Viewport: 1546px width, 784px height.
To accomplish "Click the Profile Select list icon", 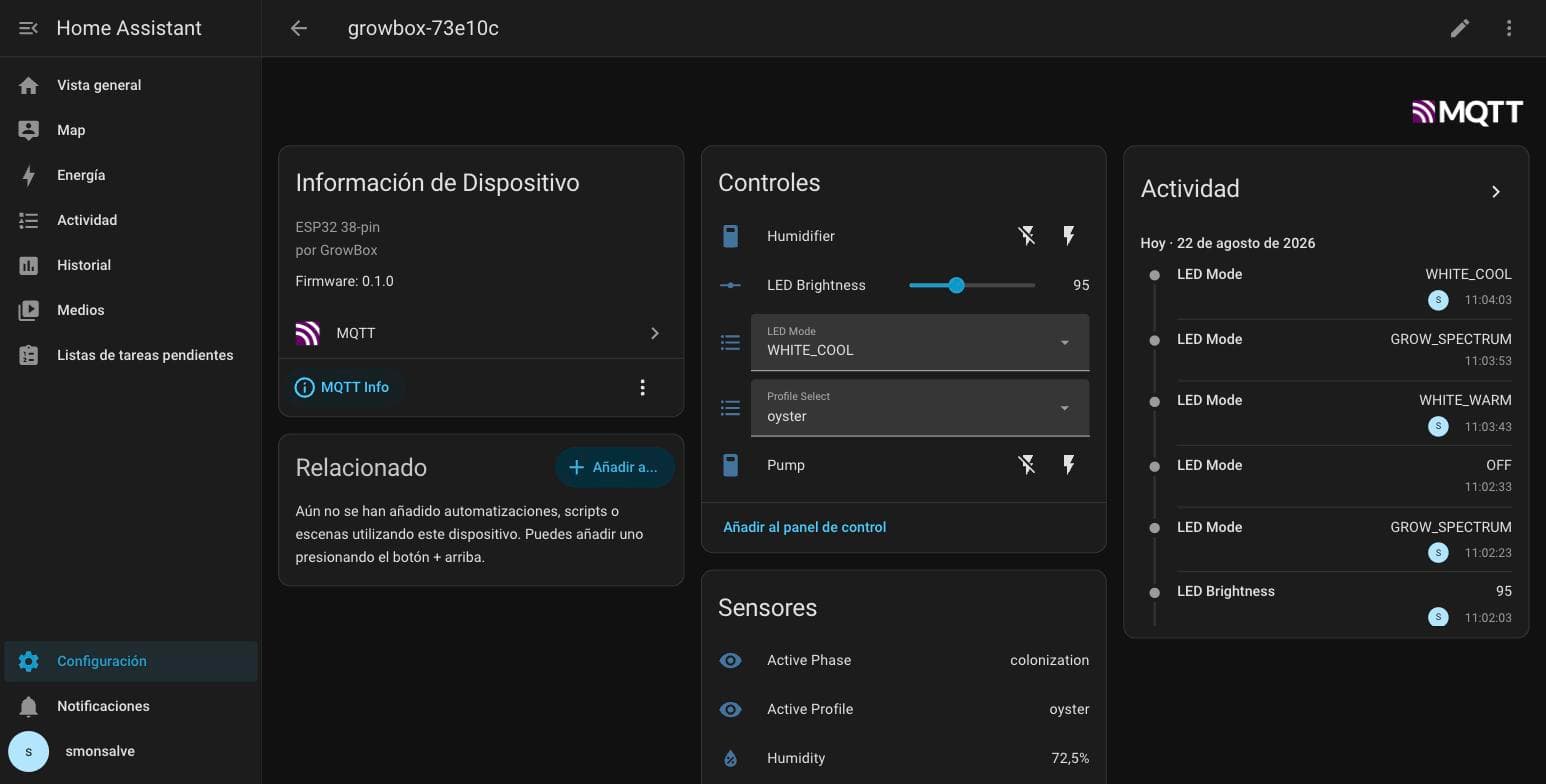I will [x=730, y=408].
